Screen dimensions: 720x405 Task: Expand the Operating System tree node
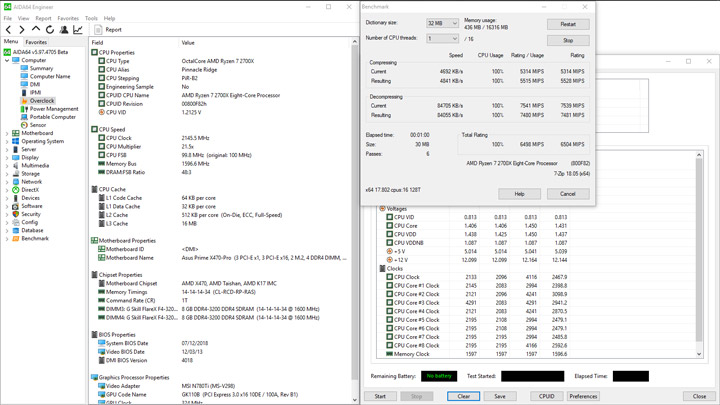7,141
